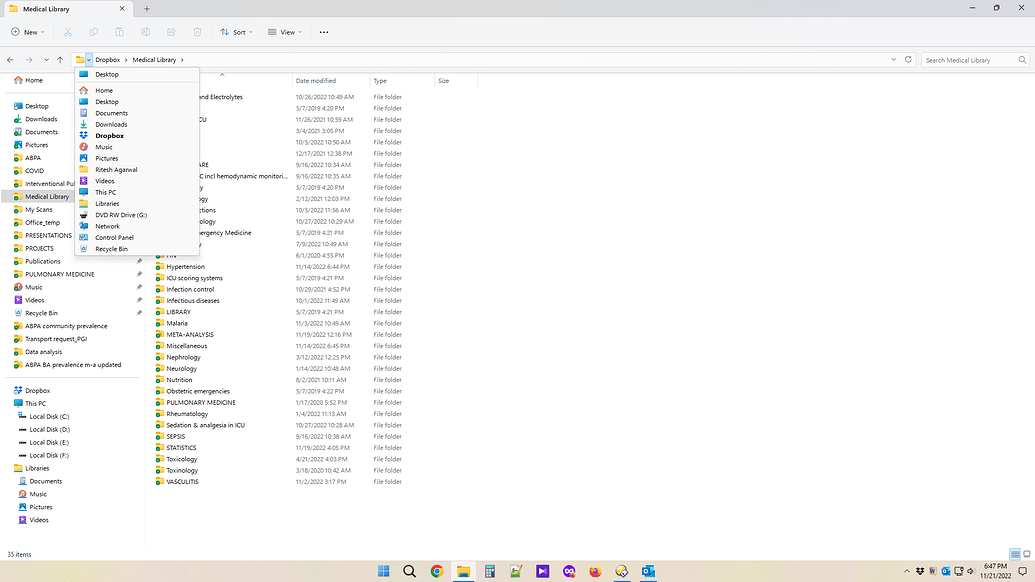
Task: Click the search magnifier icon in search box
Action: 1022,60
